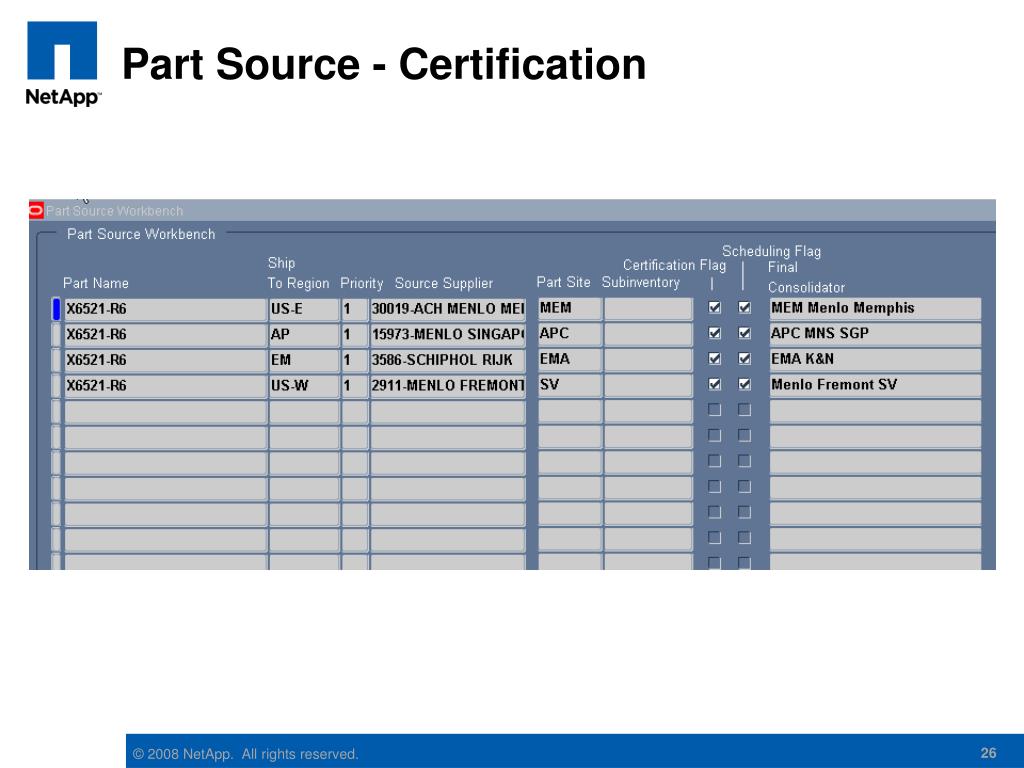The height and width of the screenshot is (768, 1024).
Task: Click the Subinventory field in the MEM row
Action: click(x=648, y=308)
